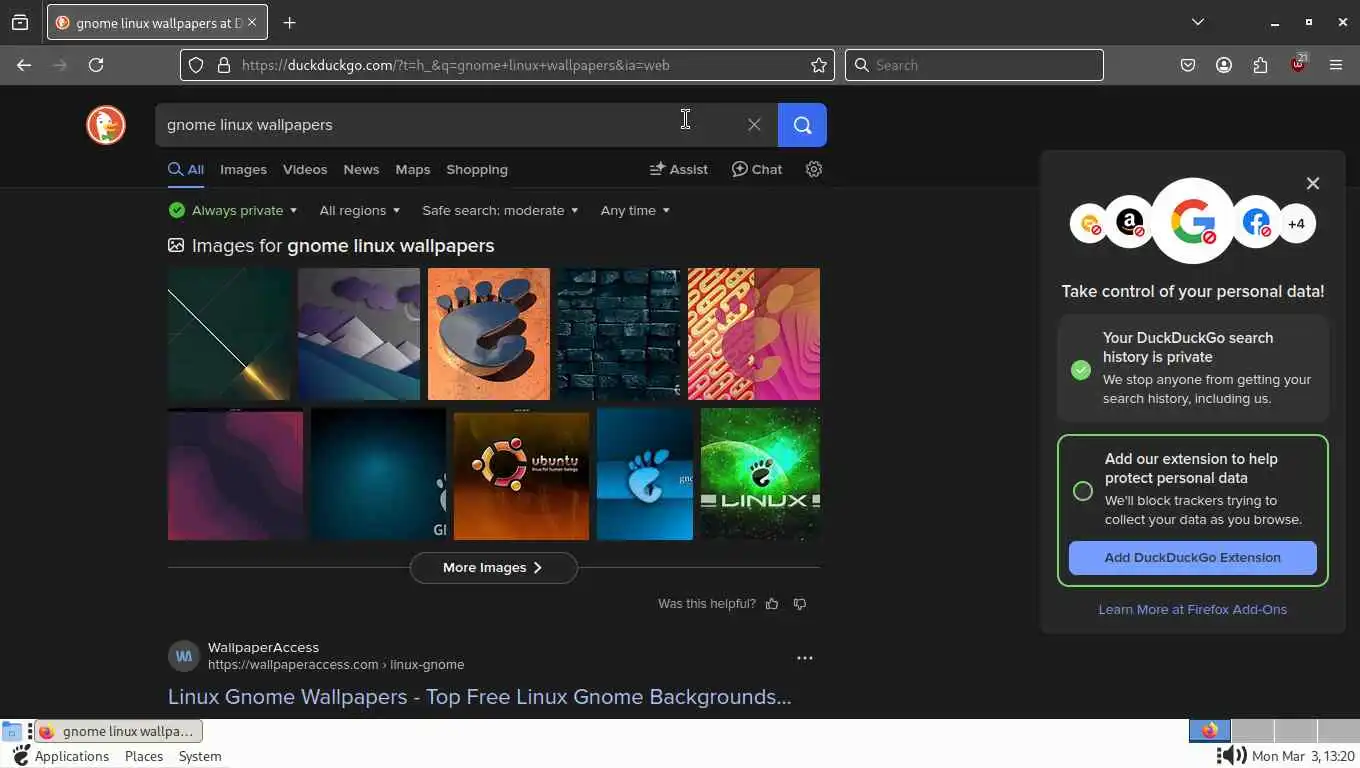Click the volume speaker icon
Image resolution: width=1360 pixels, height=768 pixels.
point(1231,756)
